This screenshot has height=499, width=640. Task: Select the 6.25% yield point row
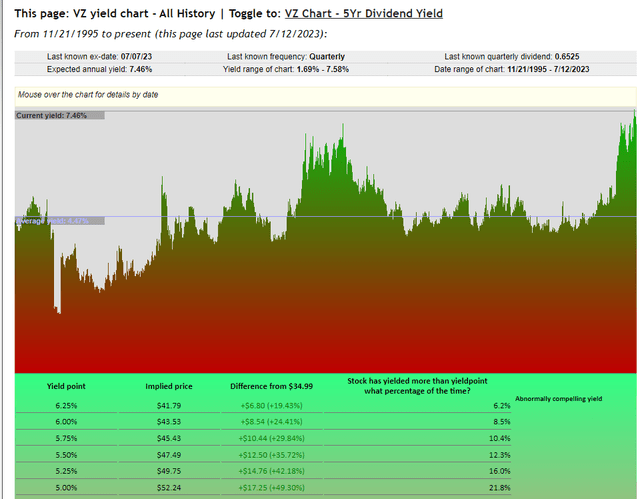click(x=66, y=405)
